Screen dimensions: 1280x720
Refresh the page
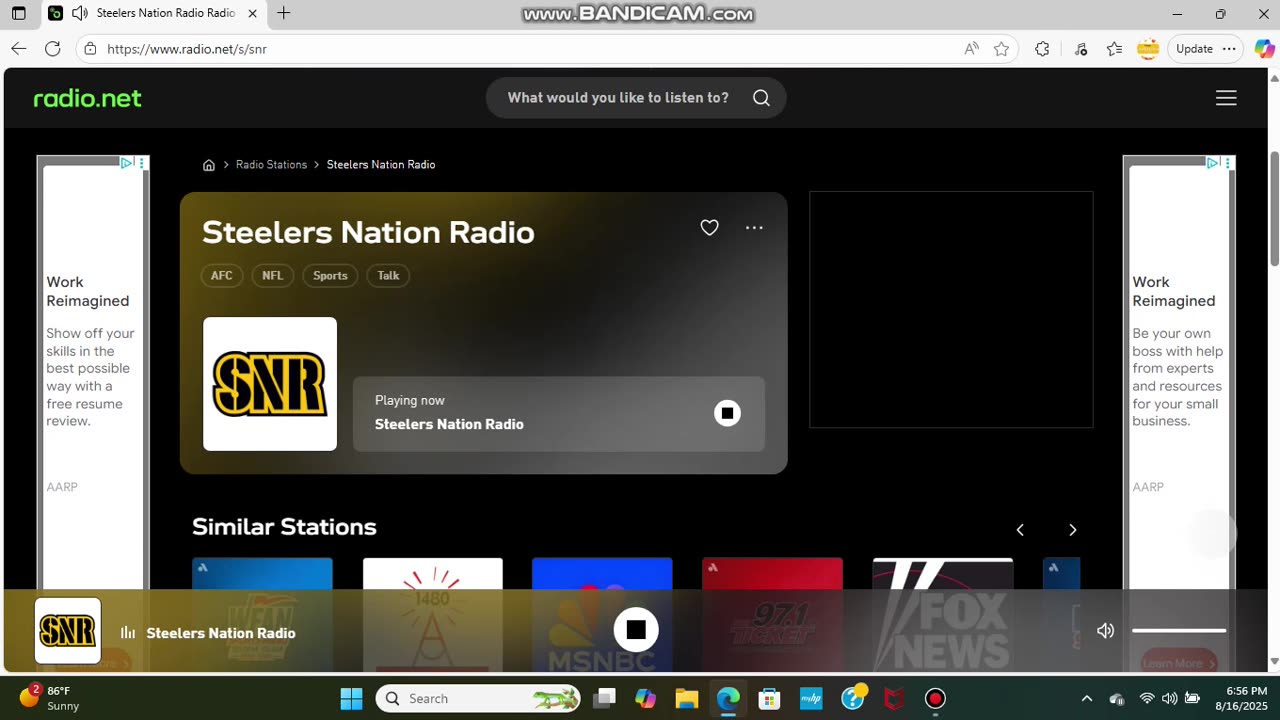tap(53, 49)
